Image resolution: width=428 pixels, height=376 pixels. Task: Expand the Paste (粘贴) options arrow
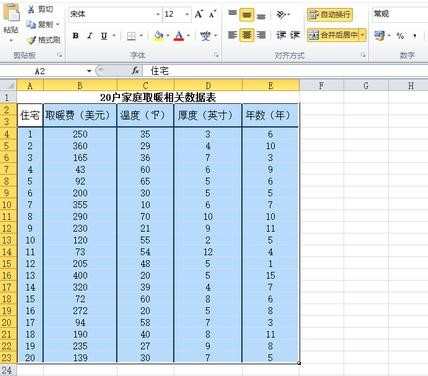coord(11,41)
